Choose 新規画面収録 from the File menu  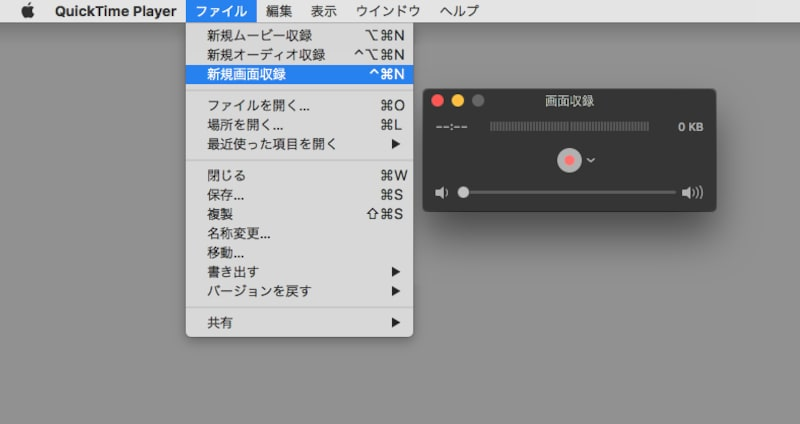299,74
